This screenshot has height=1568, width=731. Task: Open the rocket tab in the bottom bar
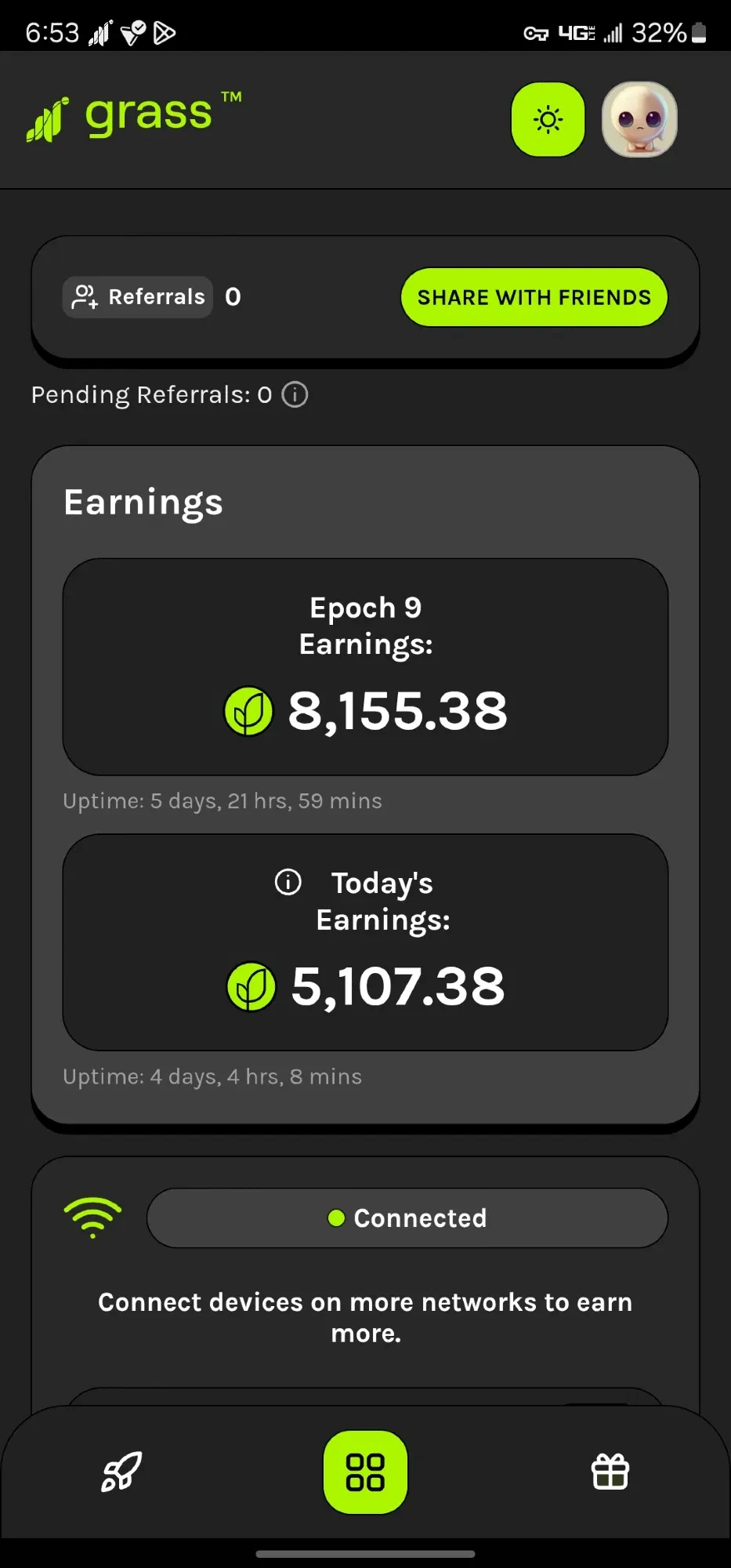(121, 1472)
